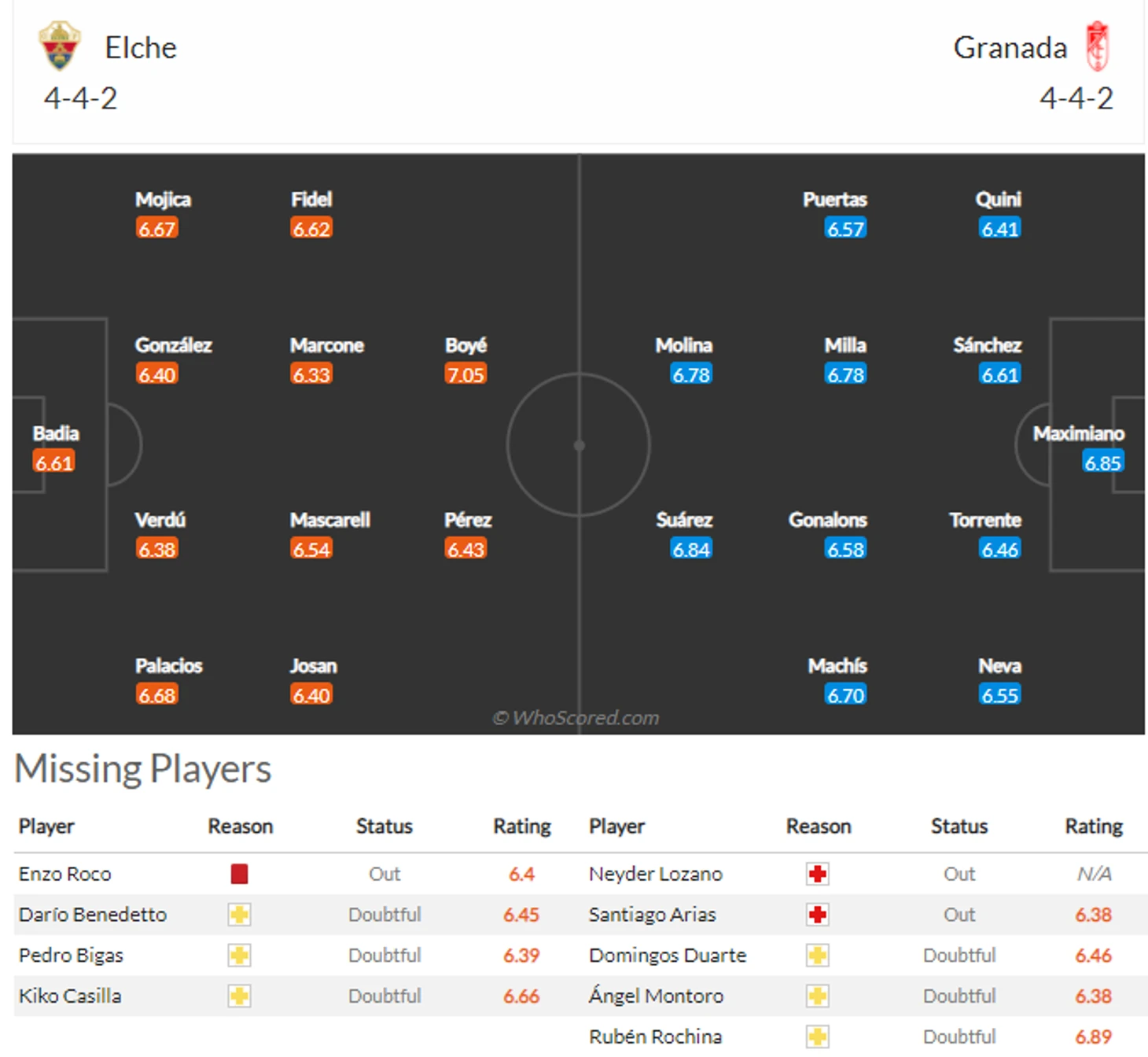Click Santiago Arias's injury cross icon
Viewport: 1148px width, 1057px height.
click(818, 915)
